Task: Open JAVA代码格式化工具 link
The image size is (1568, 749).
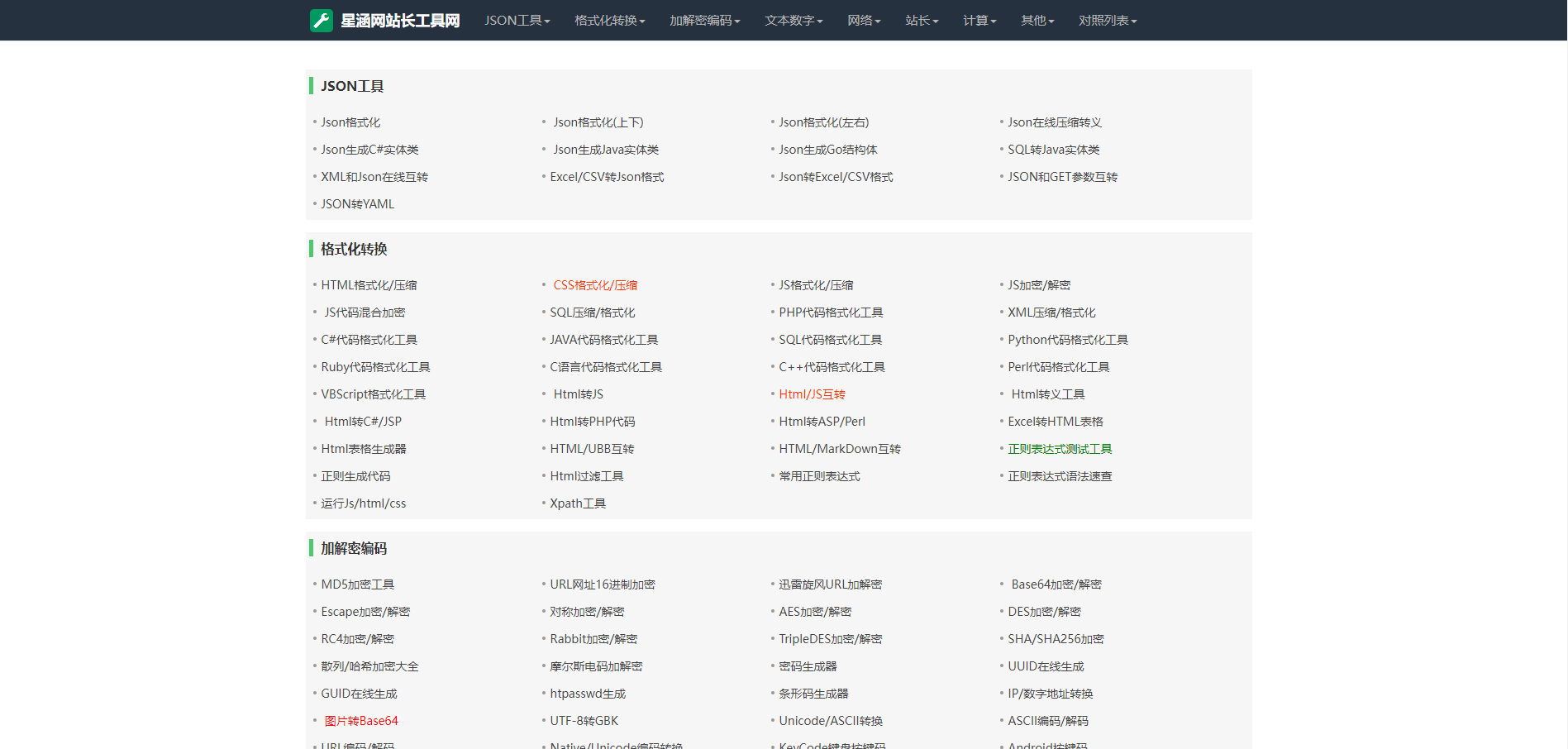Action: pos(604,340)
